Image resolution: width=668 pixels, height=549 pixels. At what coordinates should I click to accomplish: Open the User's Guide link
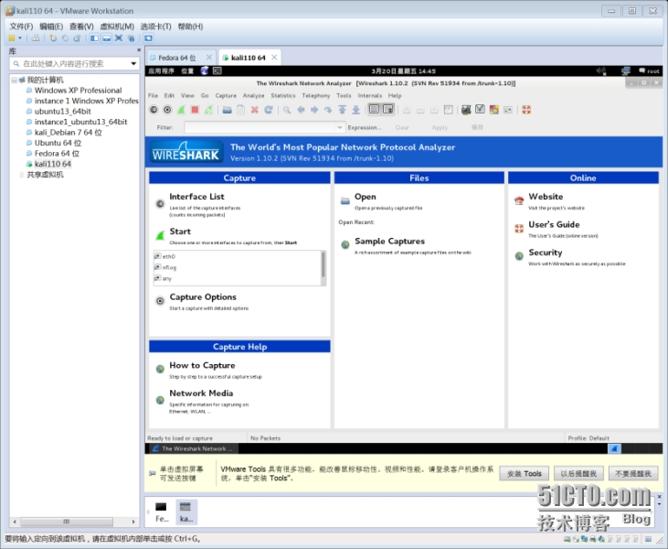click(554, 224)
